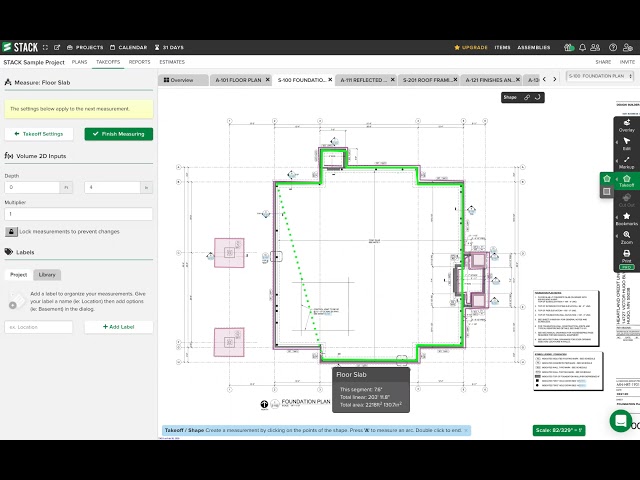Open the team users icon

(595, 47)
